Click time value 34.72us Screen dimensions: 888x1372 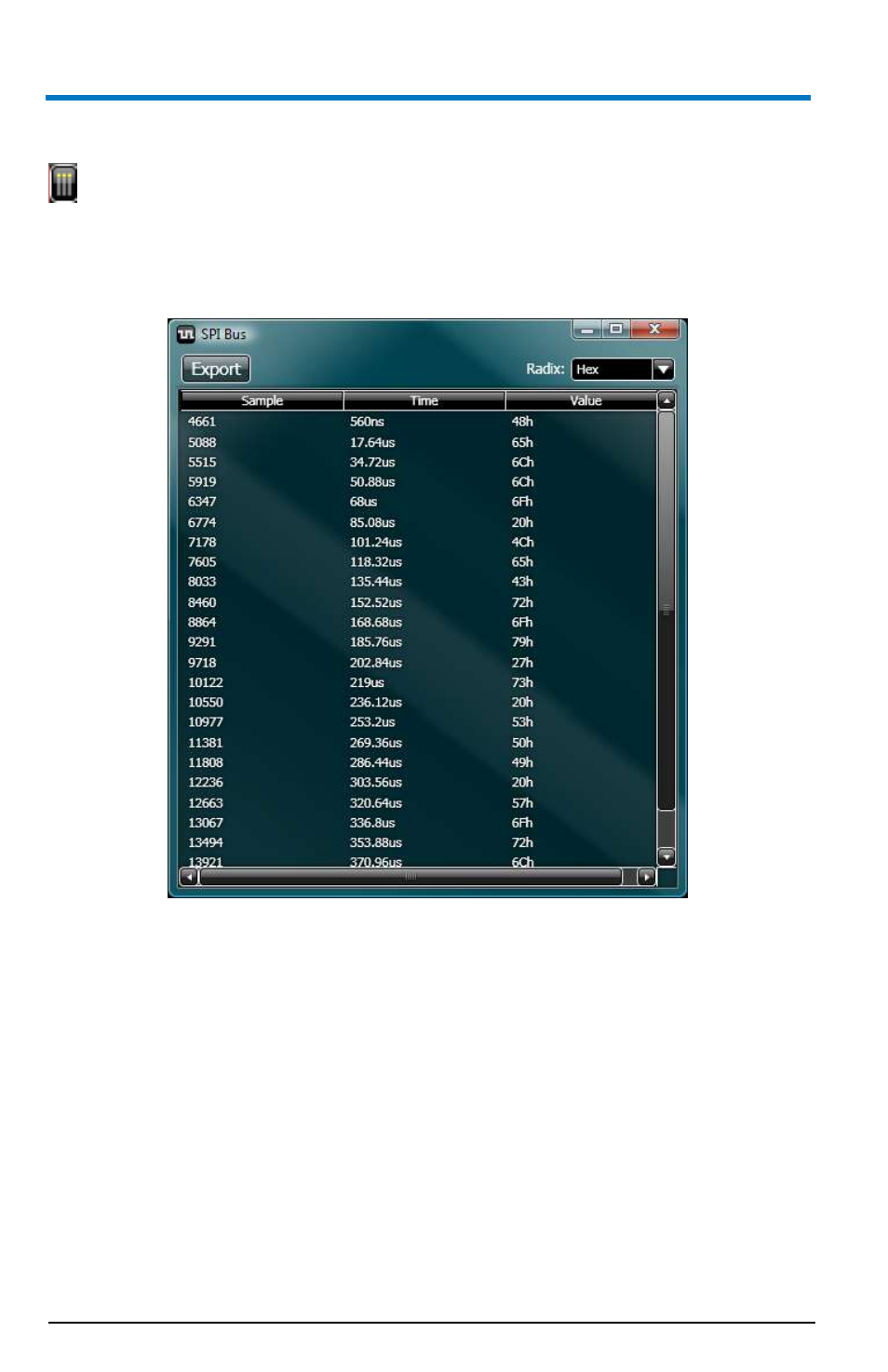click(372, 462)
